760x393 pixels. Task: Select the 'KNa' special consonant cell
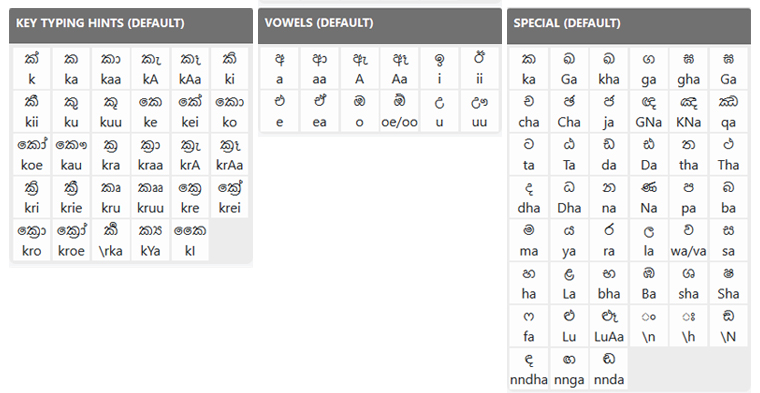pyautogui.click(x=689, y=111)
